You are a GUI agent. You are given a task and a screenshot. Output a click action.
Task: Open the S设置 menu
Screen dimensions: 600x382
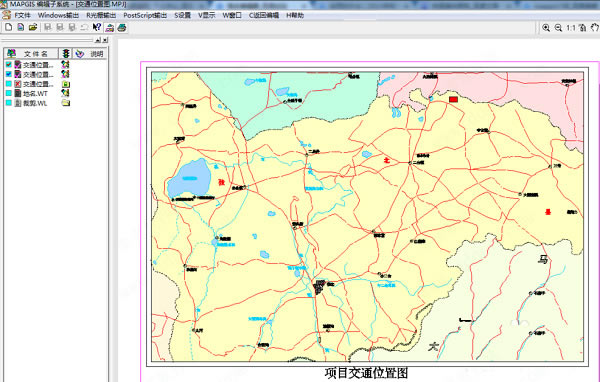183,15
